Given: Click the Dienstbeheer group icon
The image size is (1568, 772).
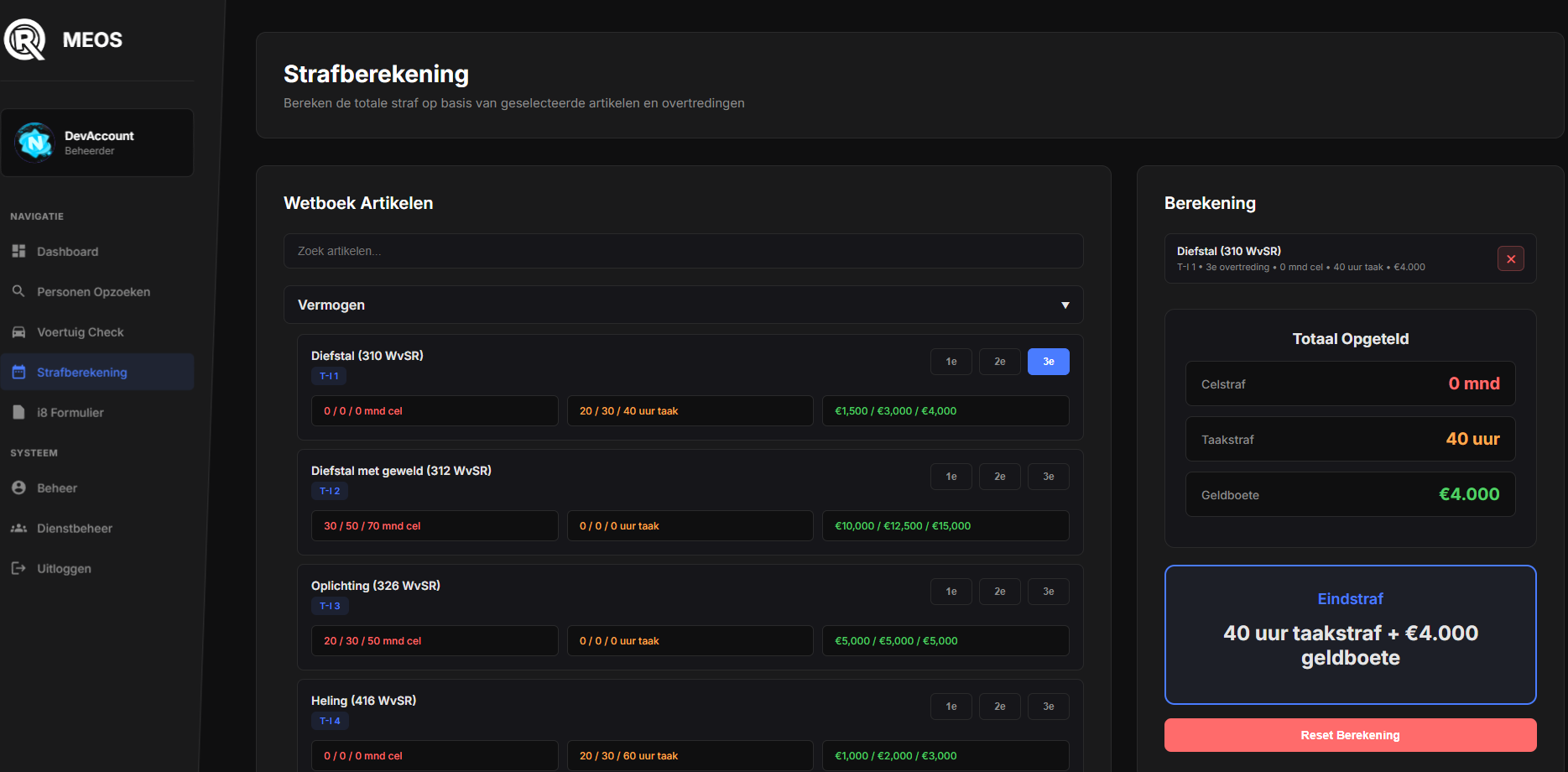Looking at the screenshot, I should 18,528.
